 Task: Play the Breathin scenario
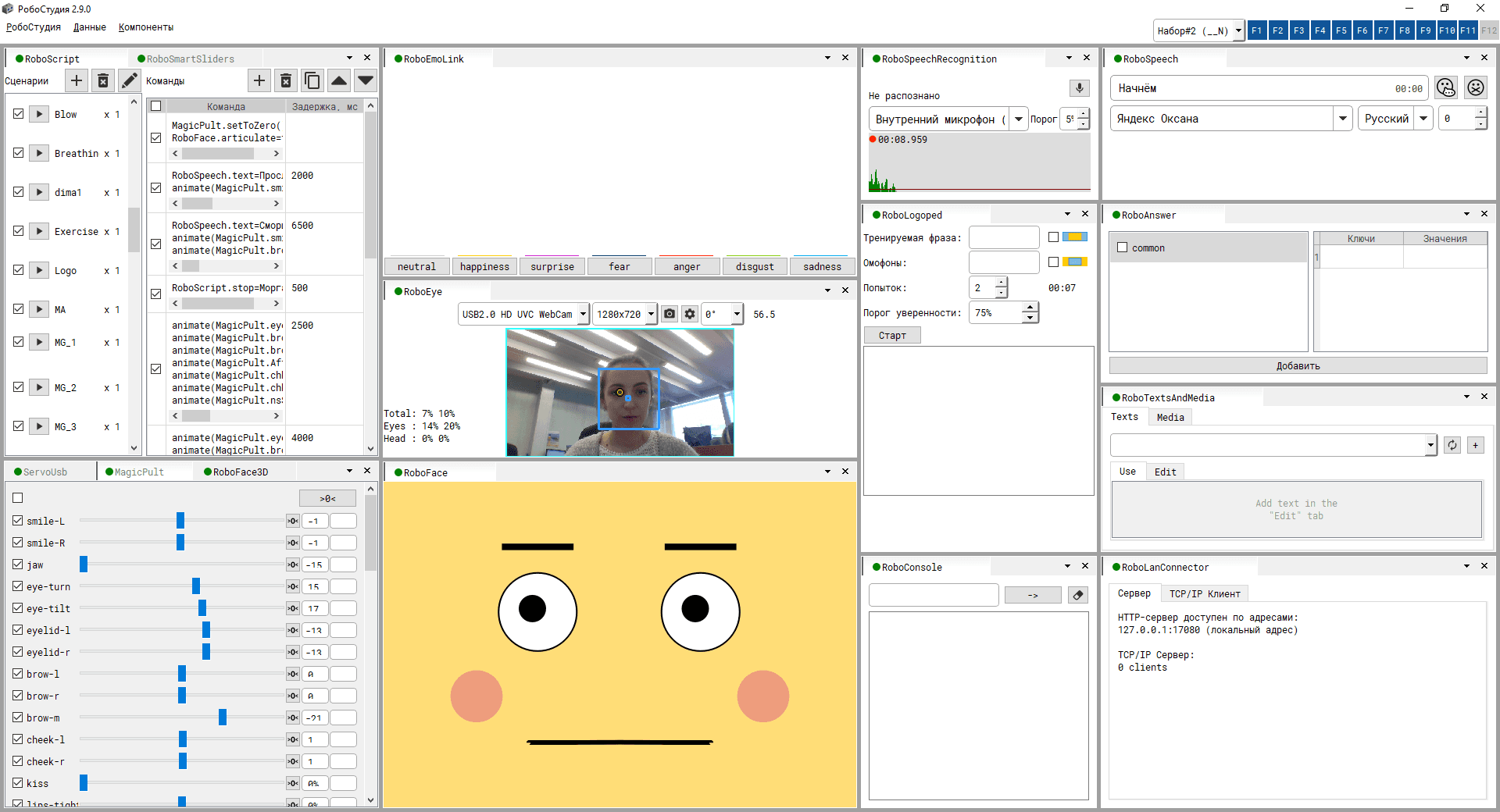tap(39, 153)
